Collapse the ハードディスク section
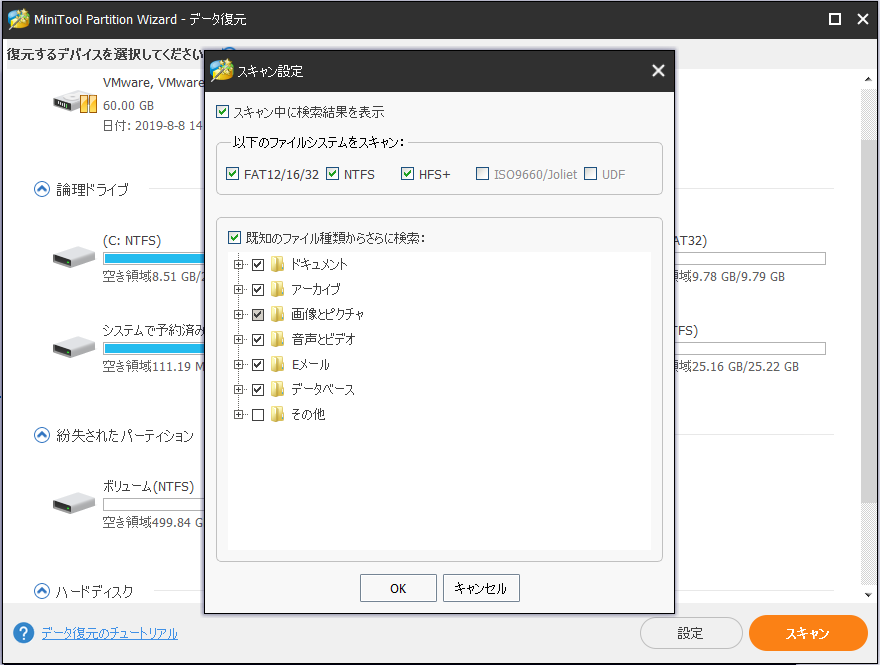Screen dimensions: 880x665 click(x=42, y=590)
